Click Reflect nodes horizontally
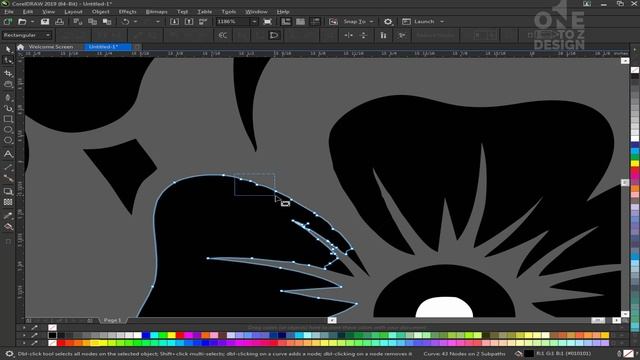Screen dimensions: 640x360 pyautogui.click(x=349, y=36)
